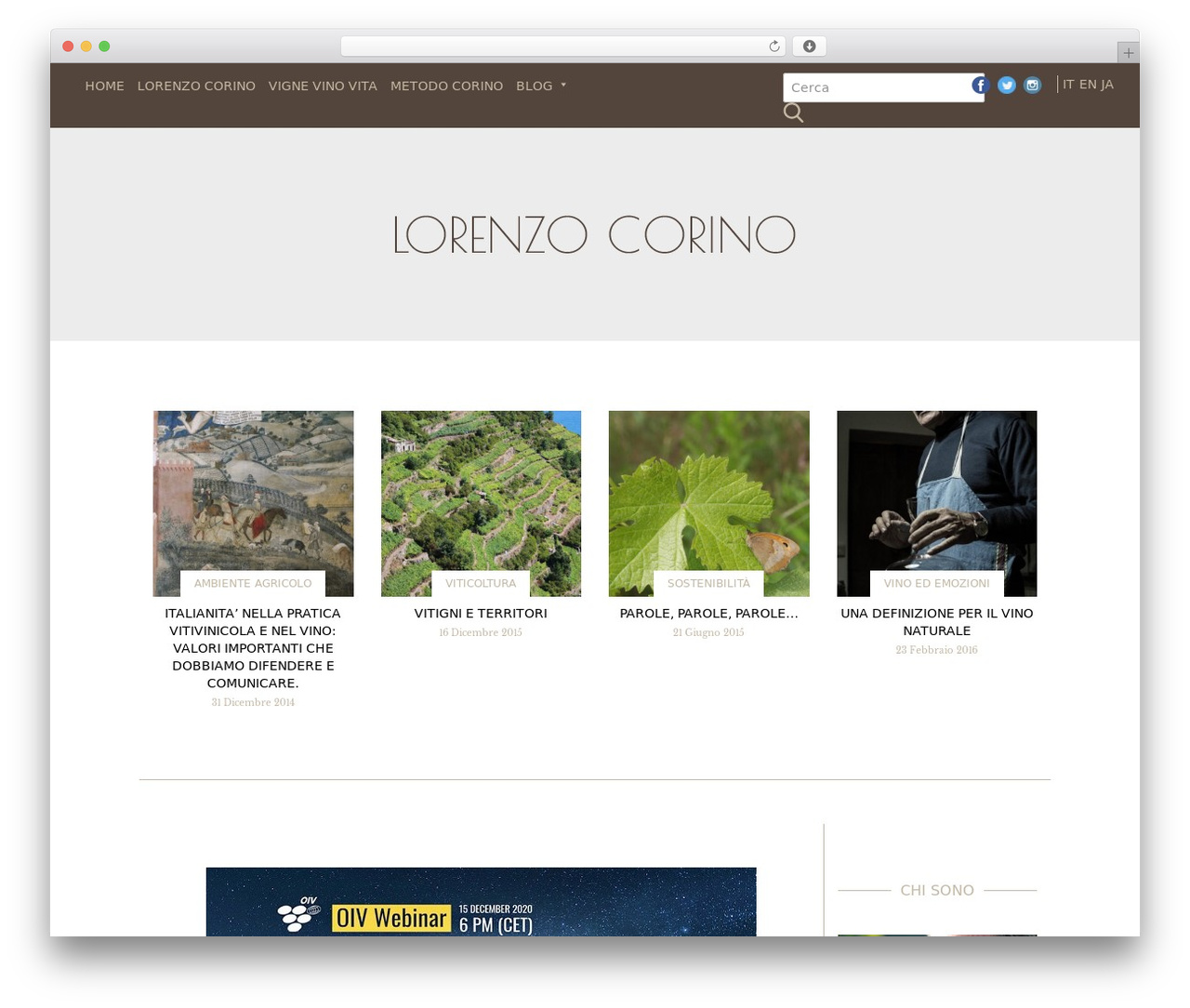Expand the BLOG dropdown arrow

[563, 85]
